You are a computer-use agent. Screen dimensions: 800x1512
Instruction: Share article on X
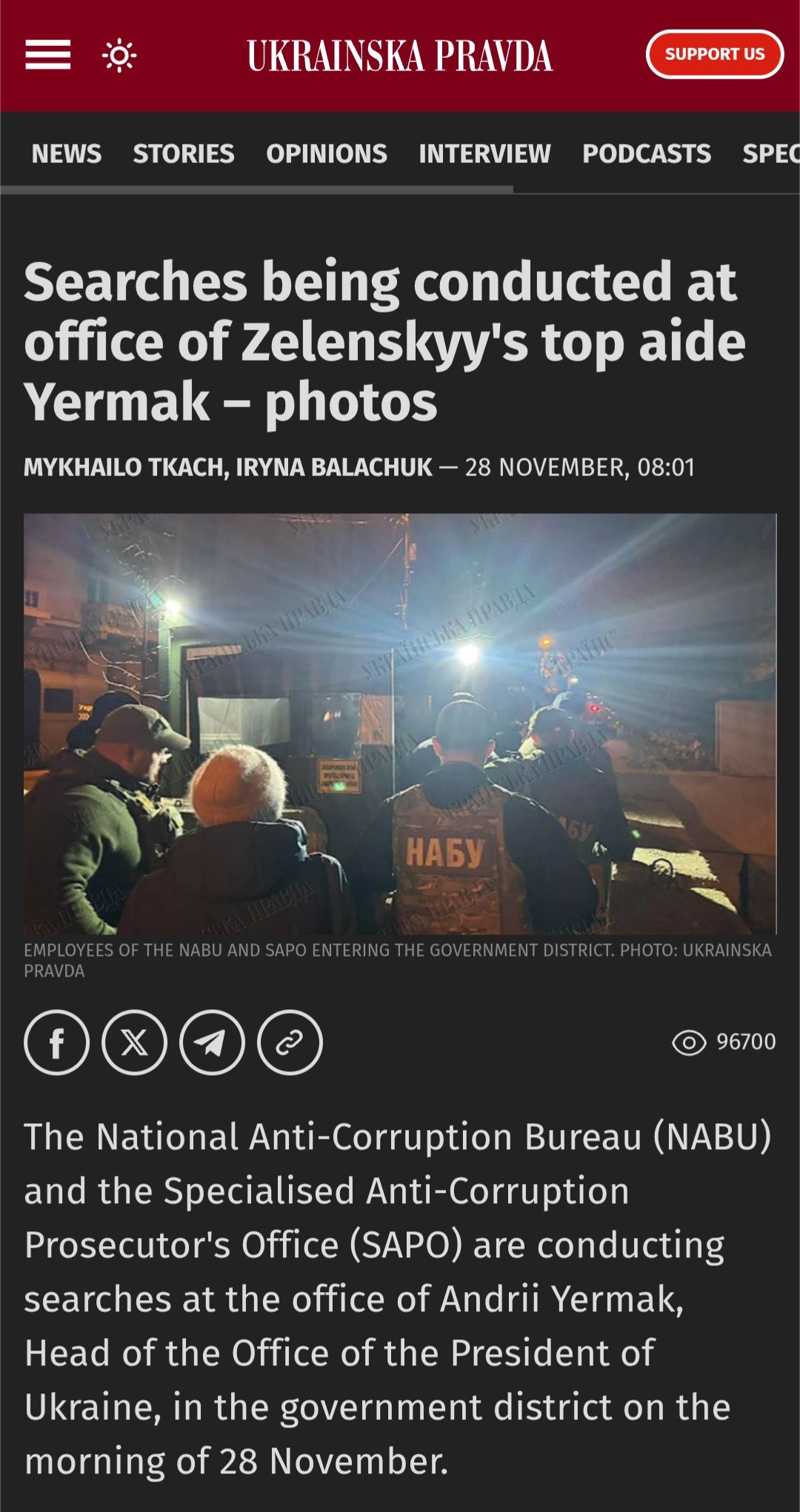(x=135, y=1043)
